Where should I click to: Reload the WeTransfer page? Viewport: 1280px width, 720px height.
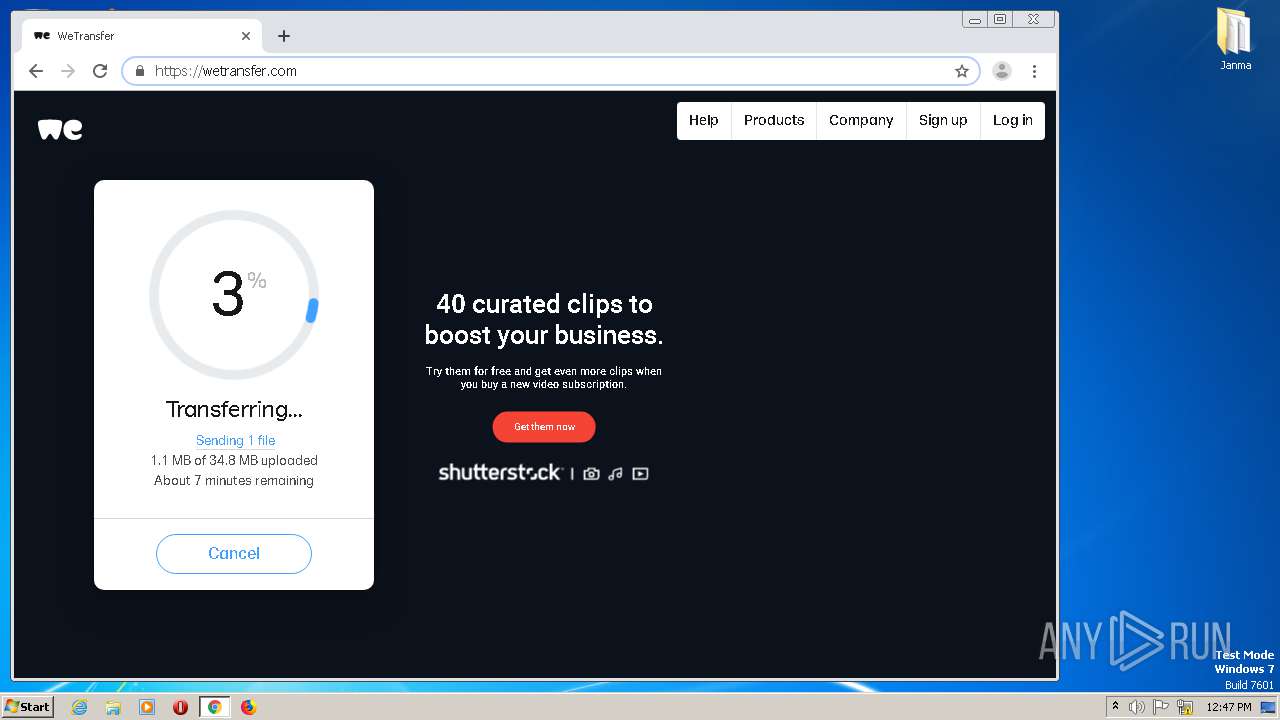coord(100,71)
